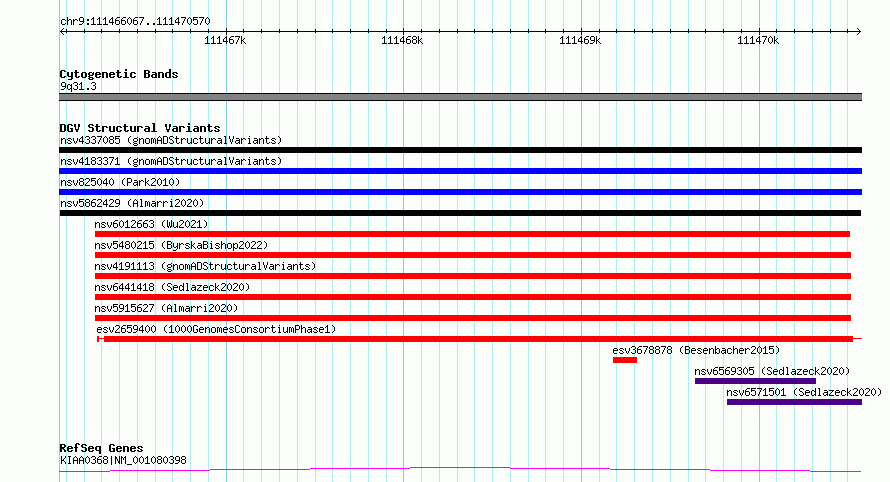Open the nsv6569305 (Sedlazeck2020) label
The image size is (890, 482).
[x=772, y=371]
